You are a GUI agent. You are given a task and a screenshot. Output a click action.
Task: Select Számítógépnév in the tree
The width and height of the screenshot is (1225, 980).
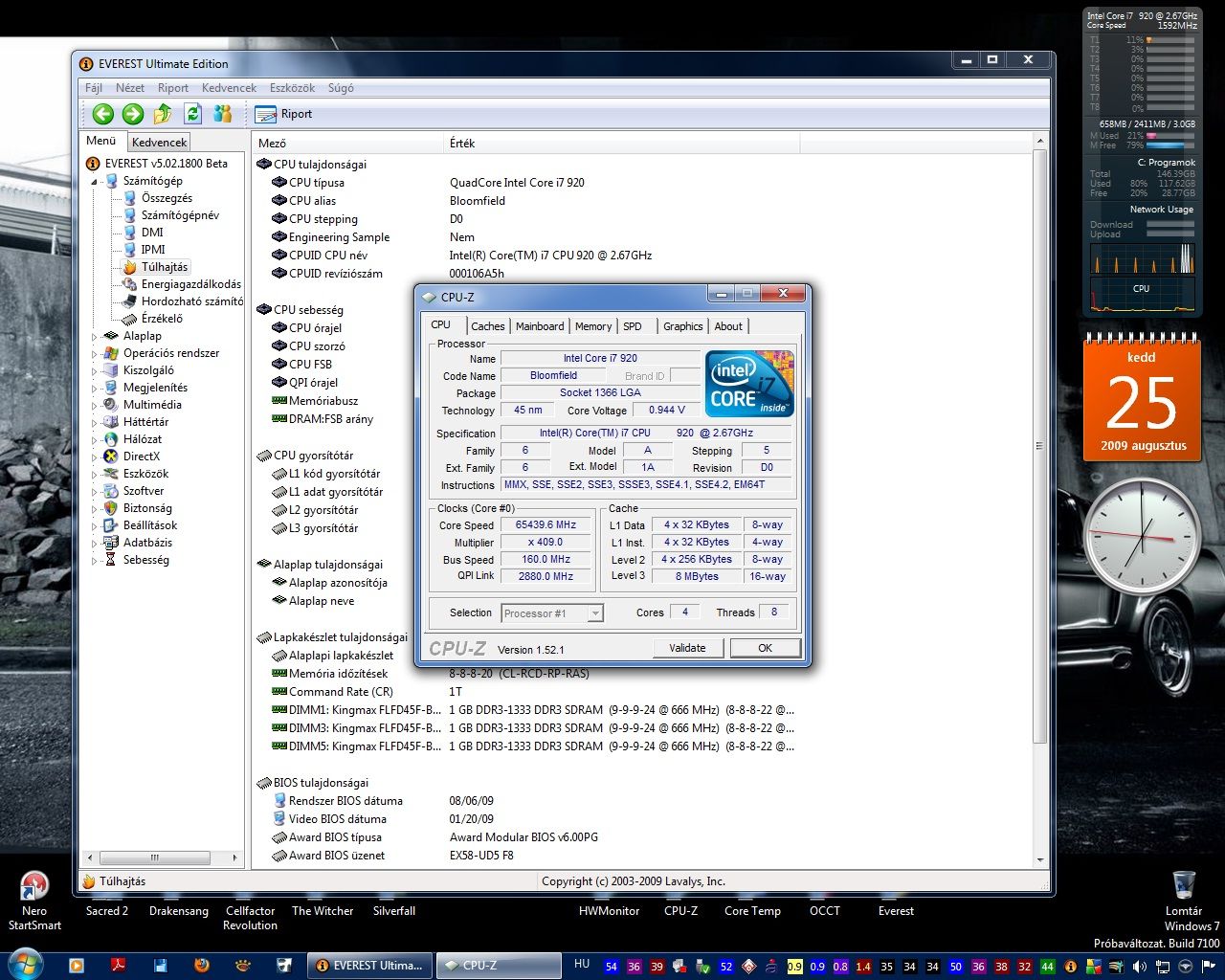point(180,215)
